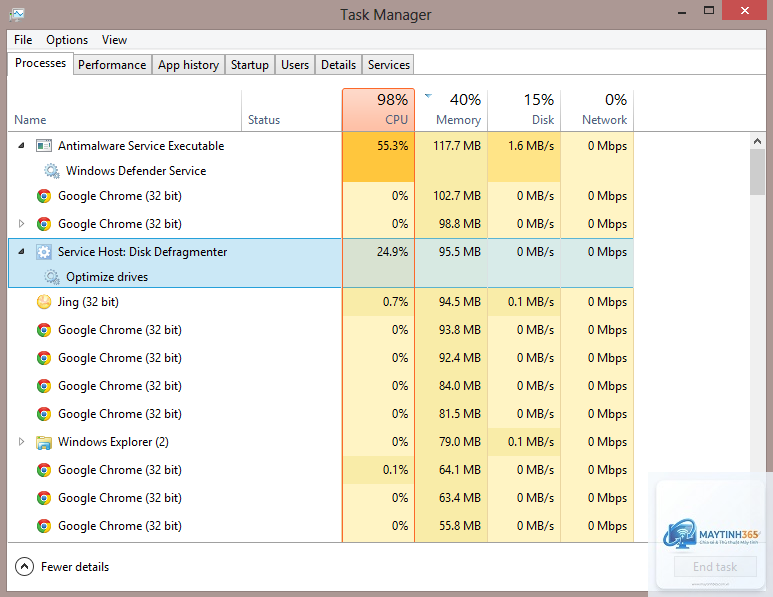Click the scrollbar up arrow

(x=758, y=141)
